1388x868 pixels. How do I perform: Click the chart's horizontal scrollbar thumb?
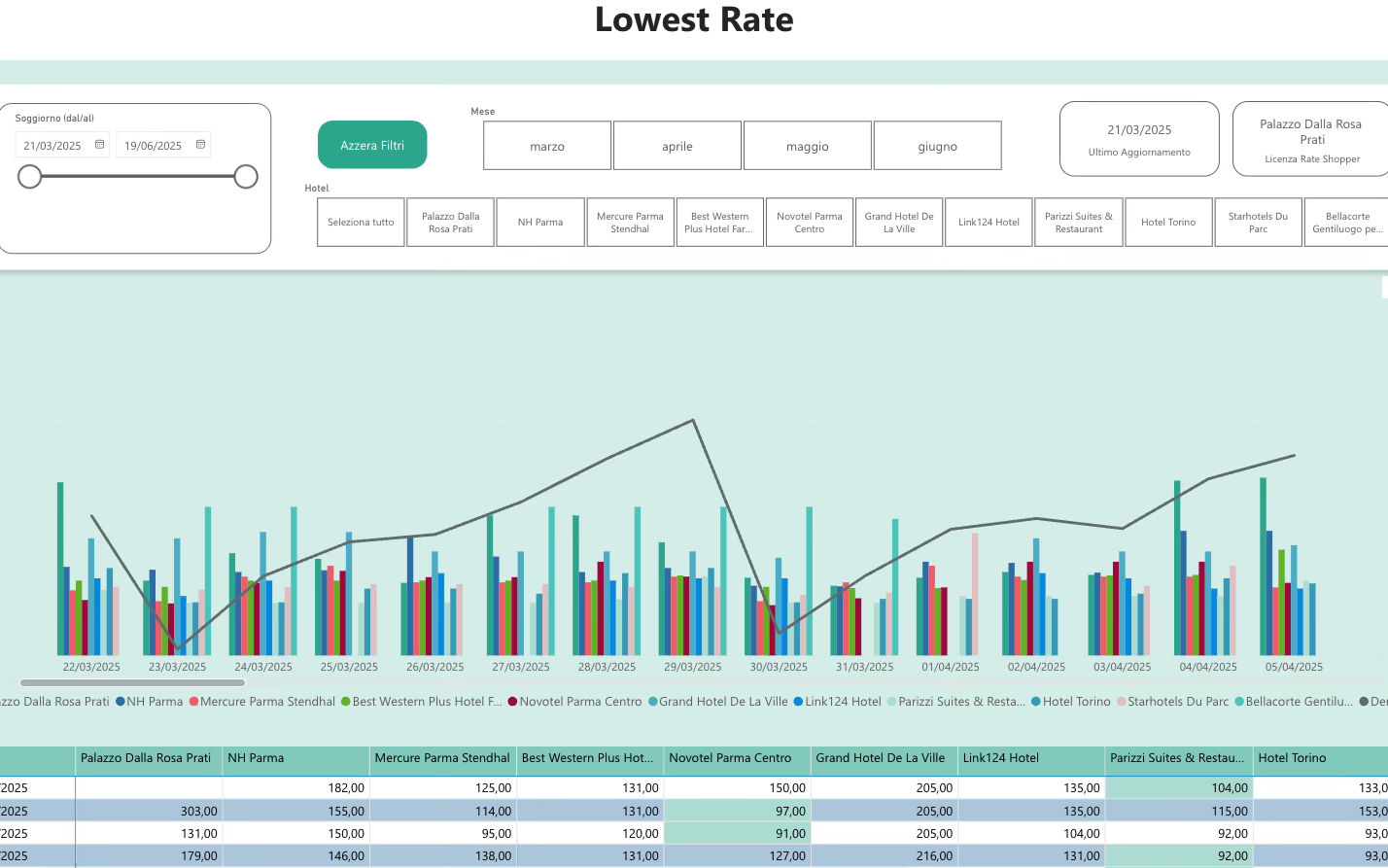(132, 683)
